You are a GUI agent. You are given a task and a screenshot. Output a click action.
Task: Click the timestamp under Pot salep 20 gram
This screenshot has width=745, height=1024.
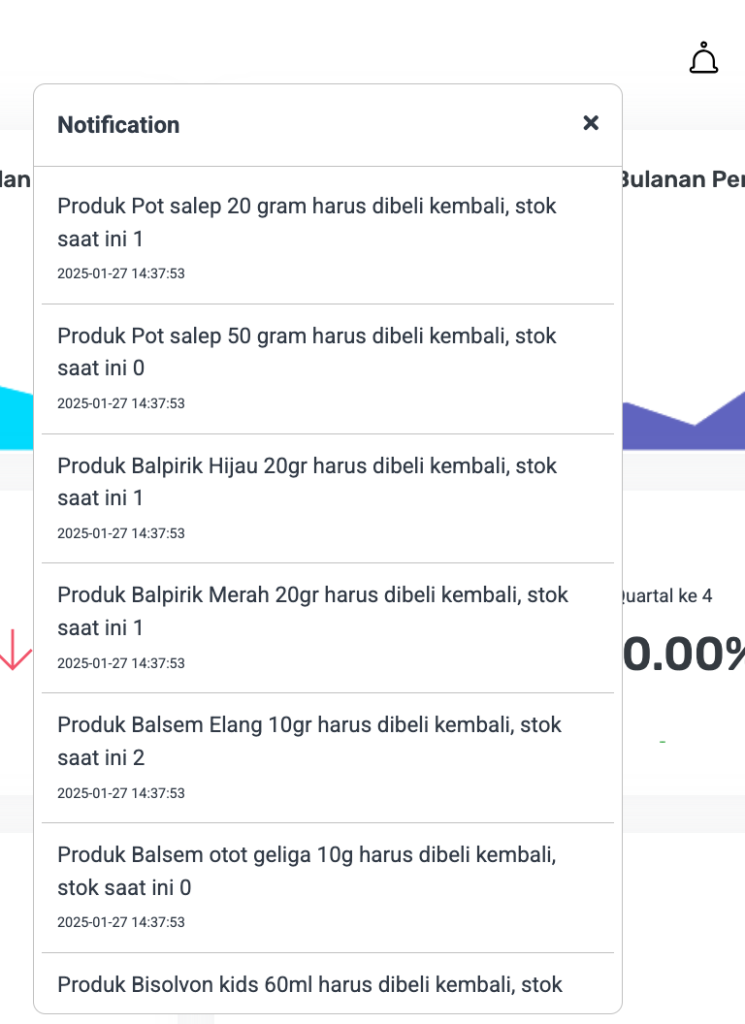coord(121,273)
